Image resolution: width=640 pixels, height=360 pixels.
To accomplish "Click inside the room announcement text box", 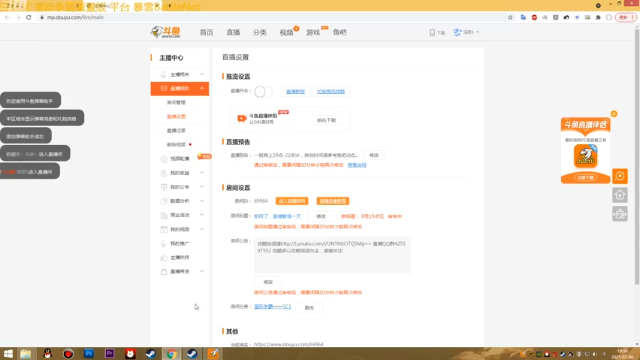I will [x=332, y=255].
